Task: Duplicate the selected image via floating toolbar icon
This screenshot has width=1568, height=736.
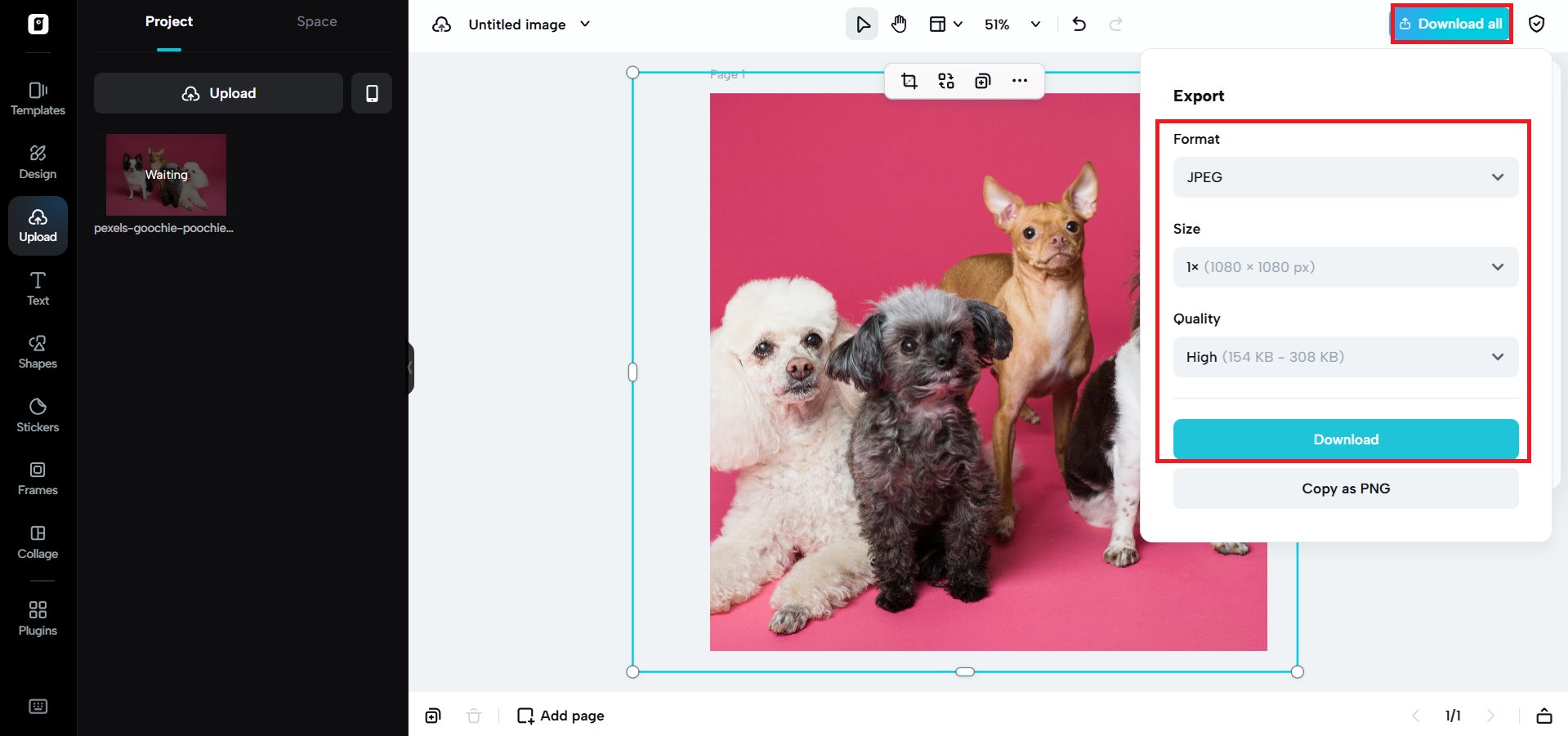Action: (982, 81)
